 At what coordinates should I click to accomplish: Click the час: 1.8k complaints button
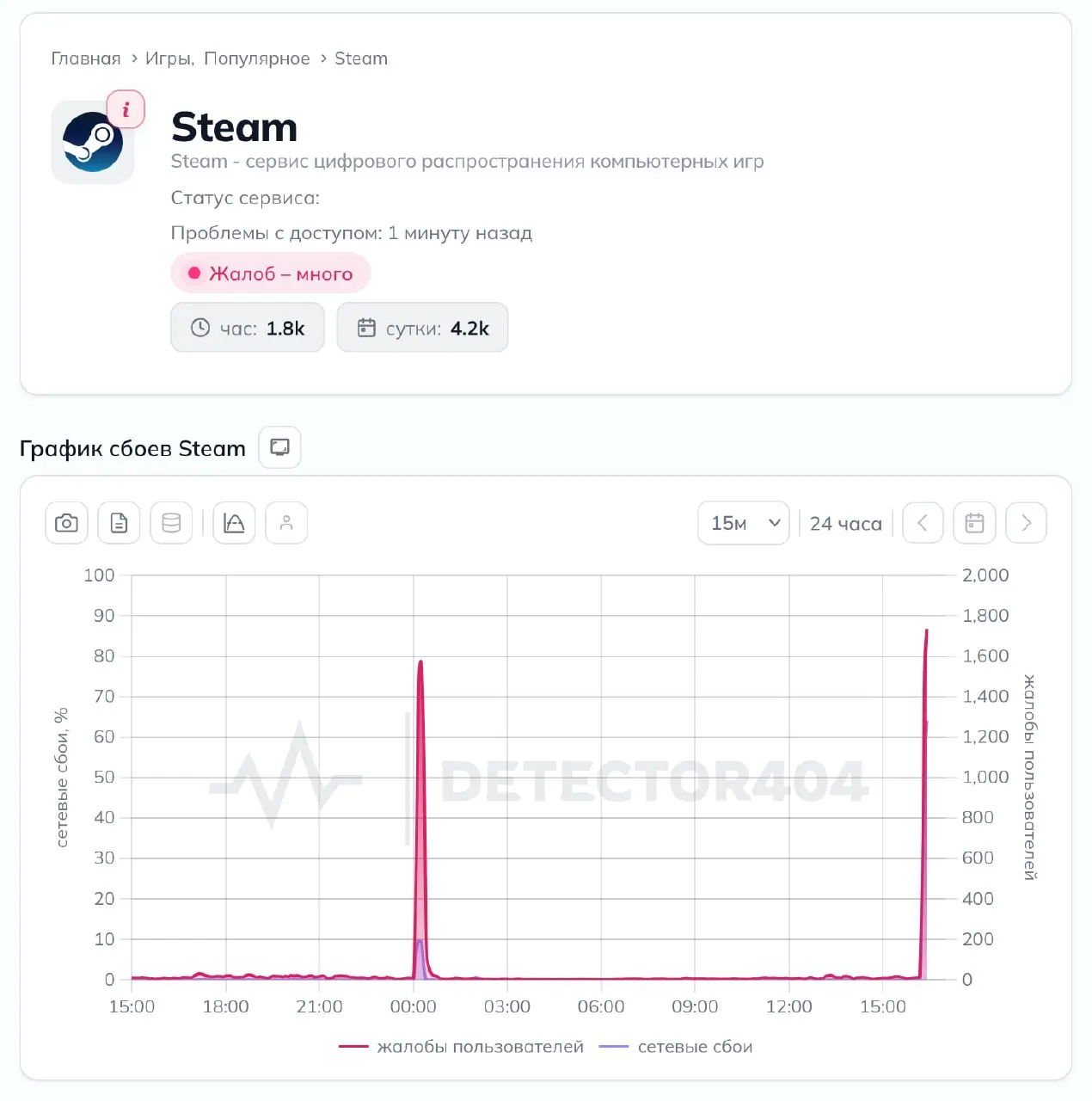(248, 328)
